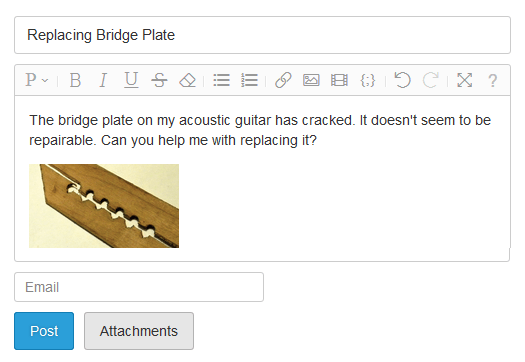Open the Attachments button
The width and height of the screenshot is (525, 362).
[139, 331]
